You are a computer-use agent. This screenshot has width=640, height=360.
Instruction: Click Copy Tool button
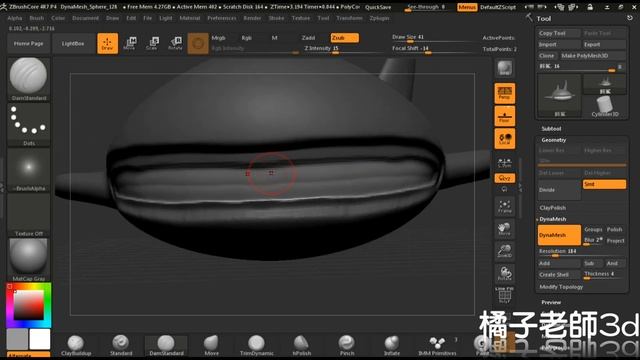tap(559, 33)
